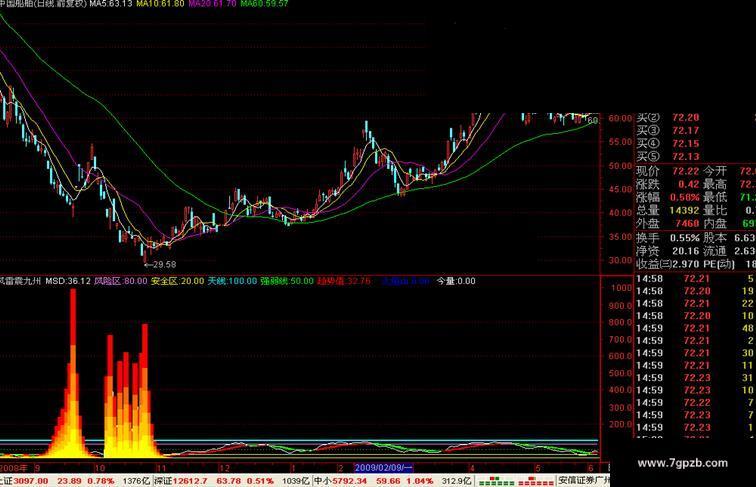This screenshot has width=756, height=487.
Task: Click the 最高 label in quote panel
Action: coord(715,184)
